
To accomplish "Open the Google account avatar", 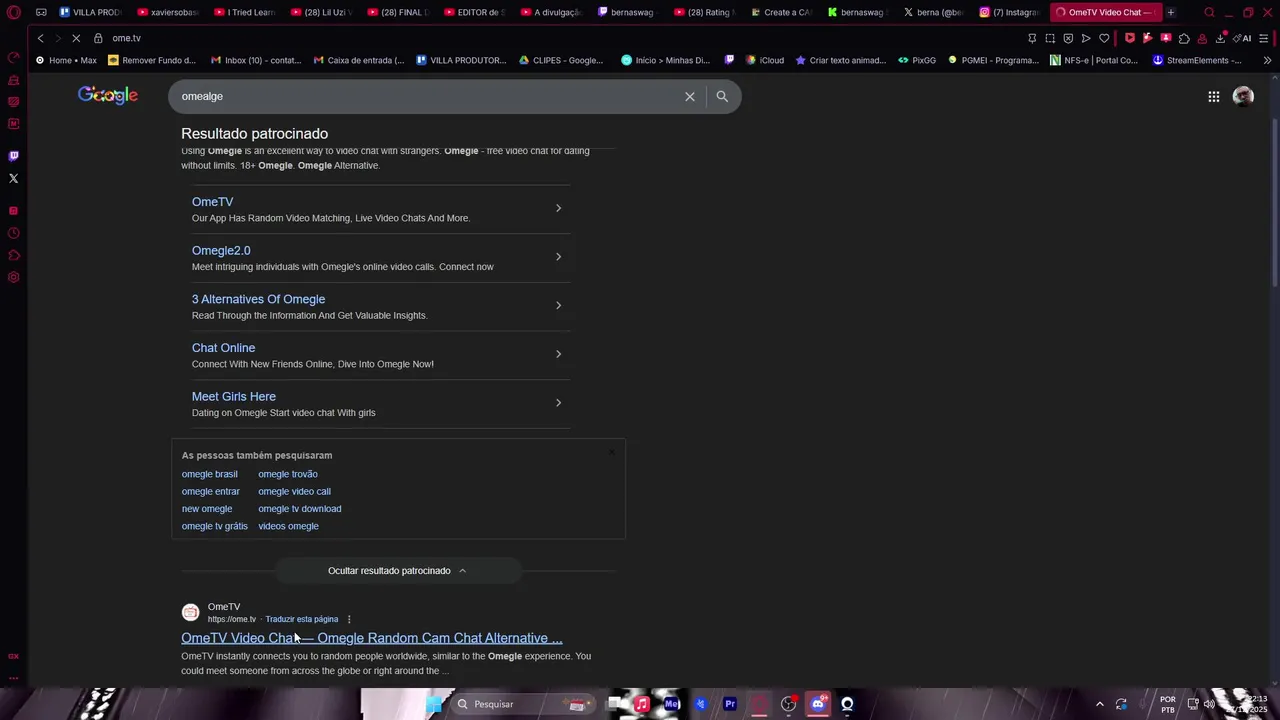I will pos(1243,96).
